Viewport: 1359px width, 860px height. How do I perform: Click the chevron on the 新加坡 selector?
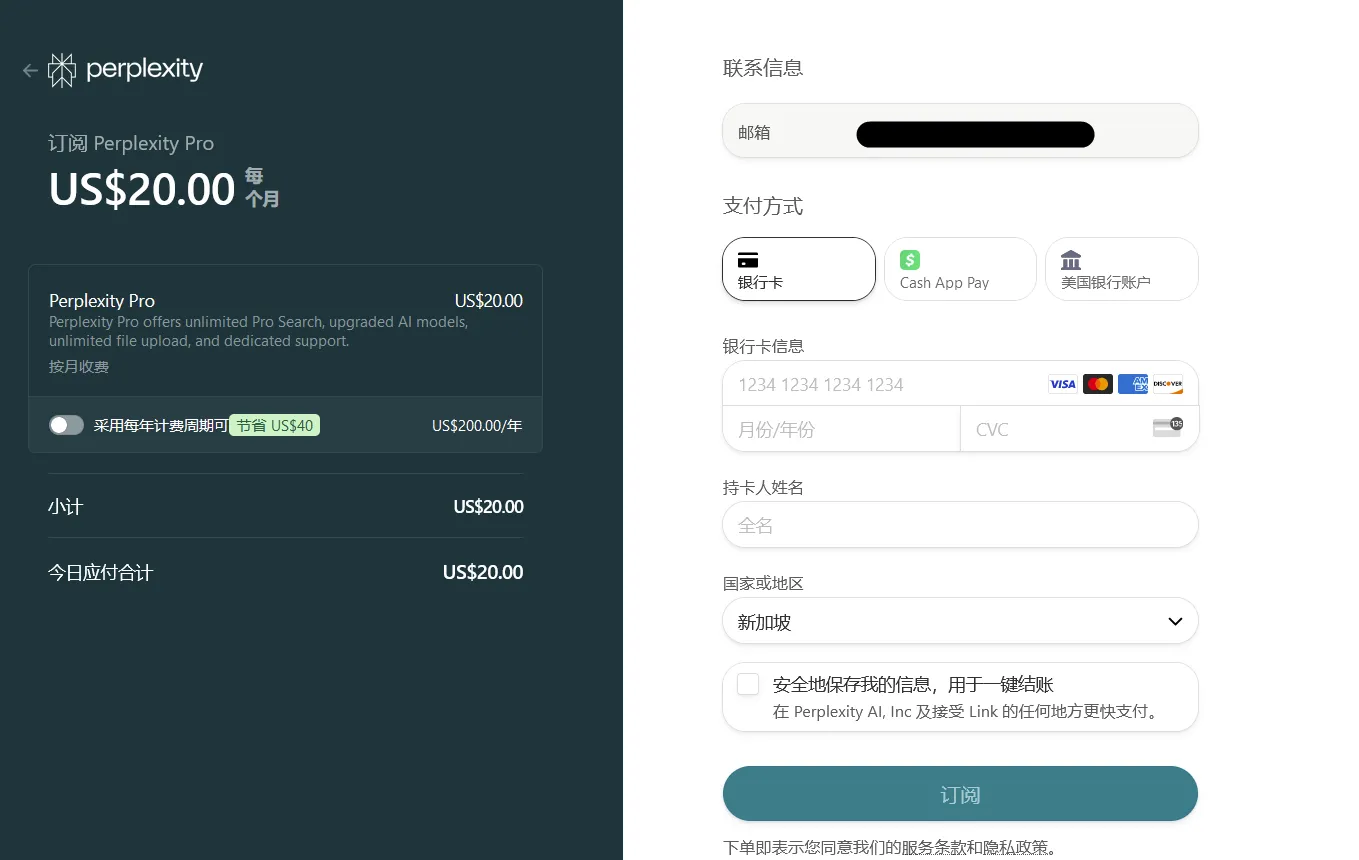[1175, 622]
